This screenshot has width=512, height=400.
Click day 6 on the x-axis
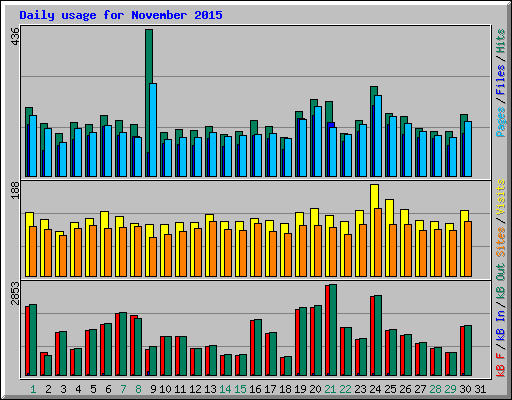click(x=108, y=389)
